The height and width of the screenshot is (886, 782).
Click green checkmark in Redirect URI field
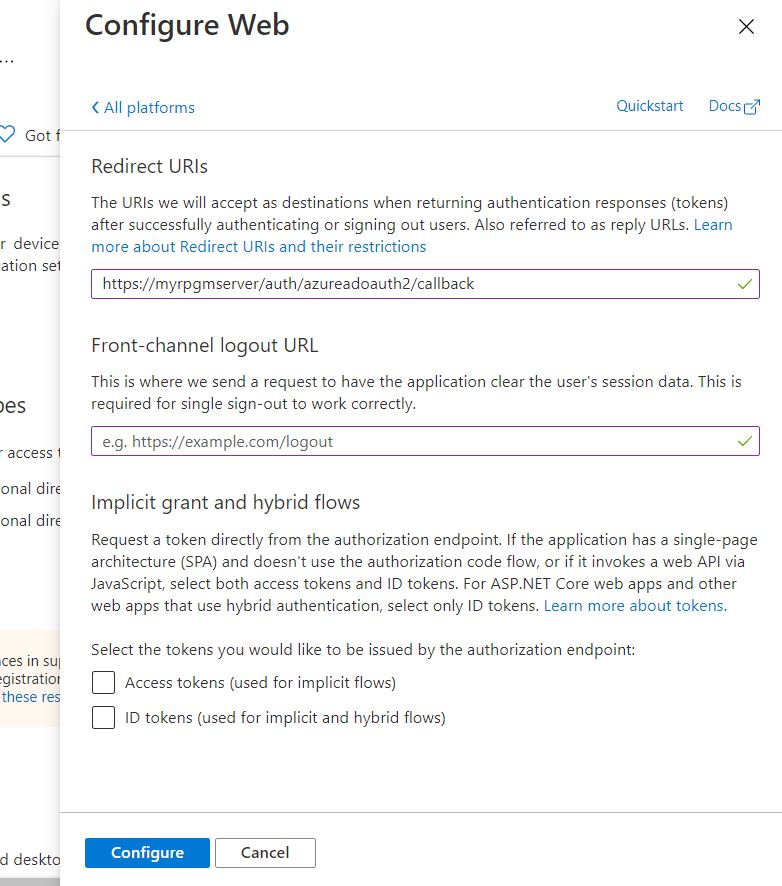click(744, 284)
